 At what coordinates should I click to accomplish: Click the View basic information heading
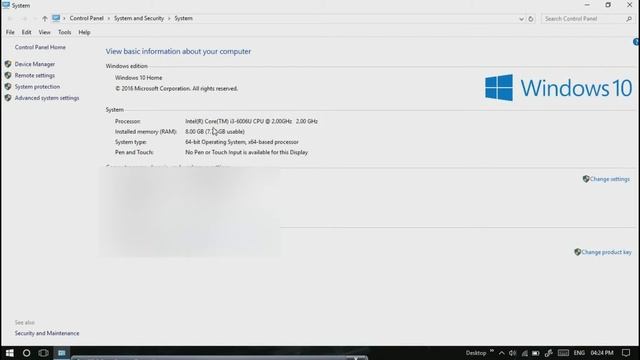click(178, 51)
